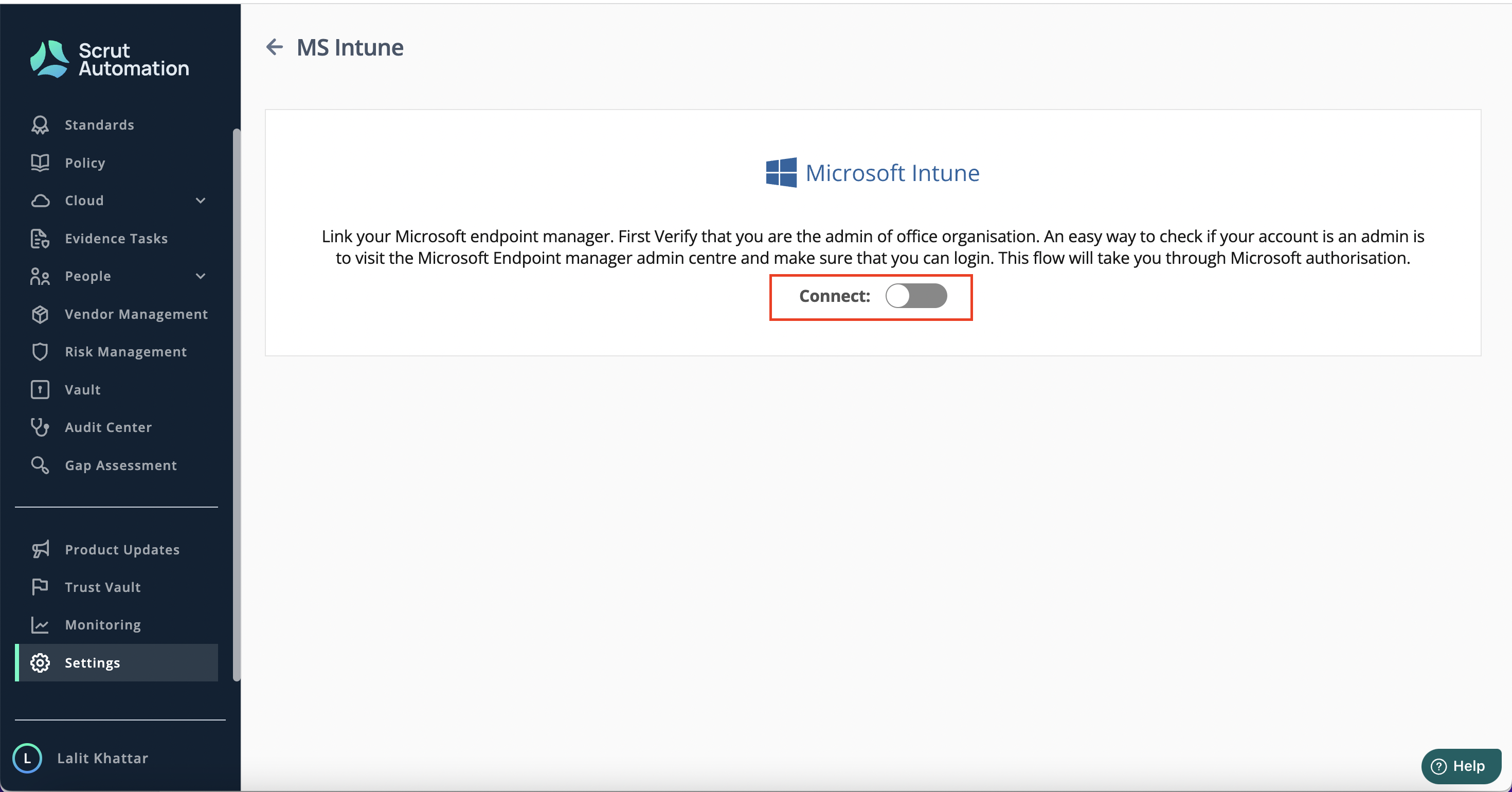Image resolution: width=1512 pixels, height=792 pixels.
Task: Click the back arrow next to MS Intune
Action: tap(274, 47)
